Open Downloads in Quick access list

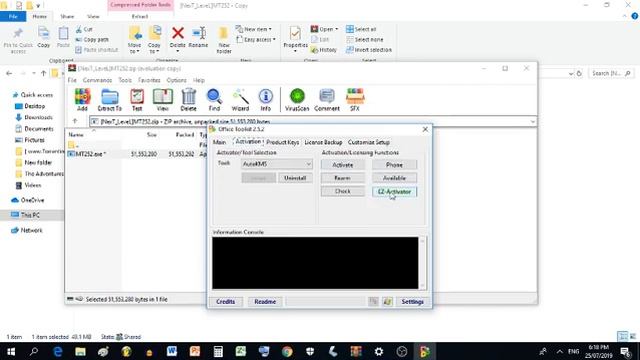pos(38,117)
